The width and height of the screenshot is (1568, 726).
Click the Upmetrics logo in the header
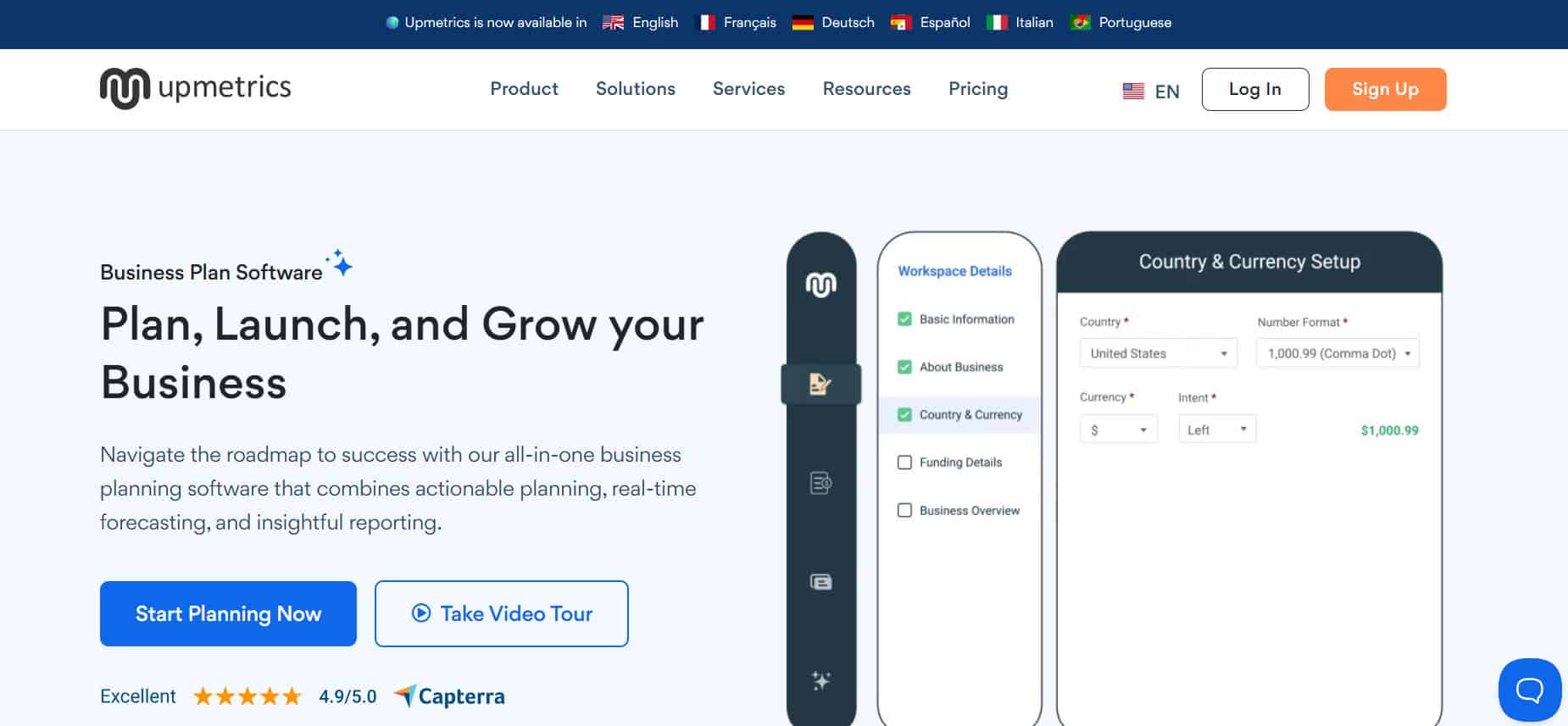(x=195, y=88)
